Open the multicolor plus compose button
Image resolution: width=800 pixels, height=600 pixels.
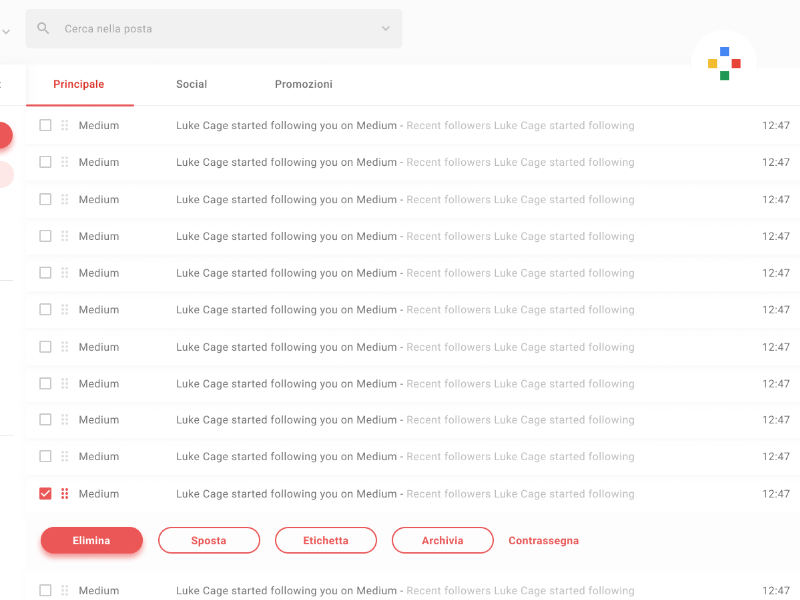point(724,63)
